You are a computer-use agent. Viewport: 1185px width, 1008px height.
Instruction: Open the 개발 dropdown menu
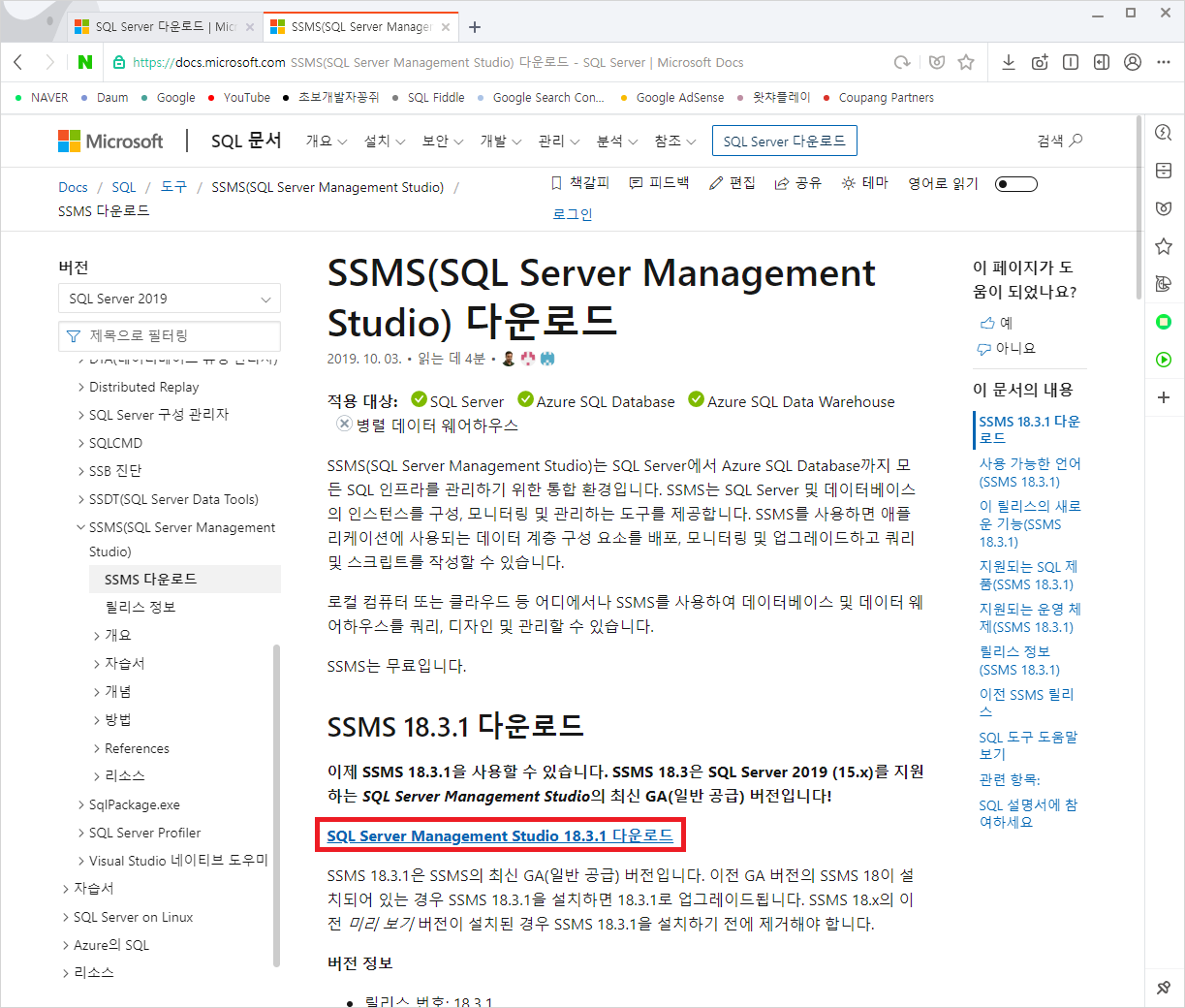click(501, 141)
